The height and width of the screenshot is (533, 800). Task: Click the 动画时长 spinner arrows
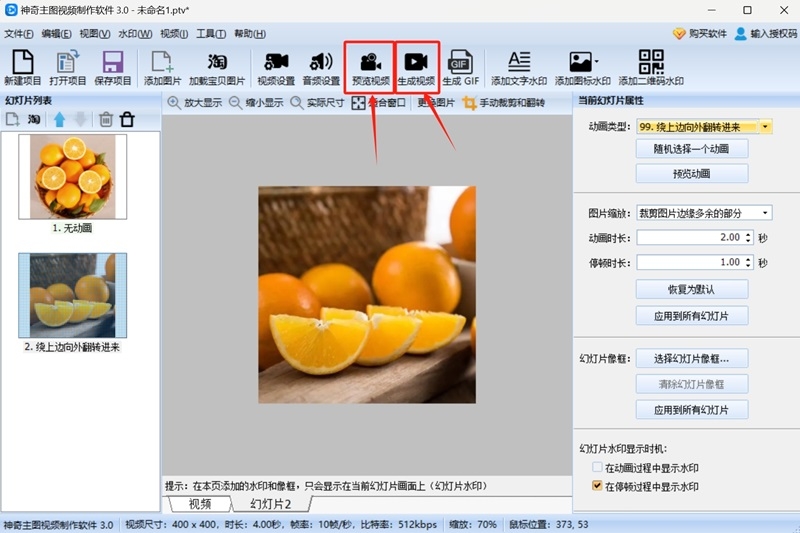(748, 237)
